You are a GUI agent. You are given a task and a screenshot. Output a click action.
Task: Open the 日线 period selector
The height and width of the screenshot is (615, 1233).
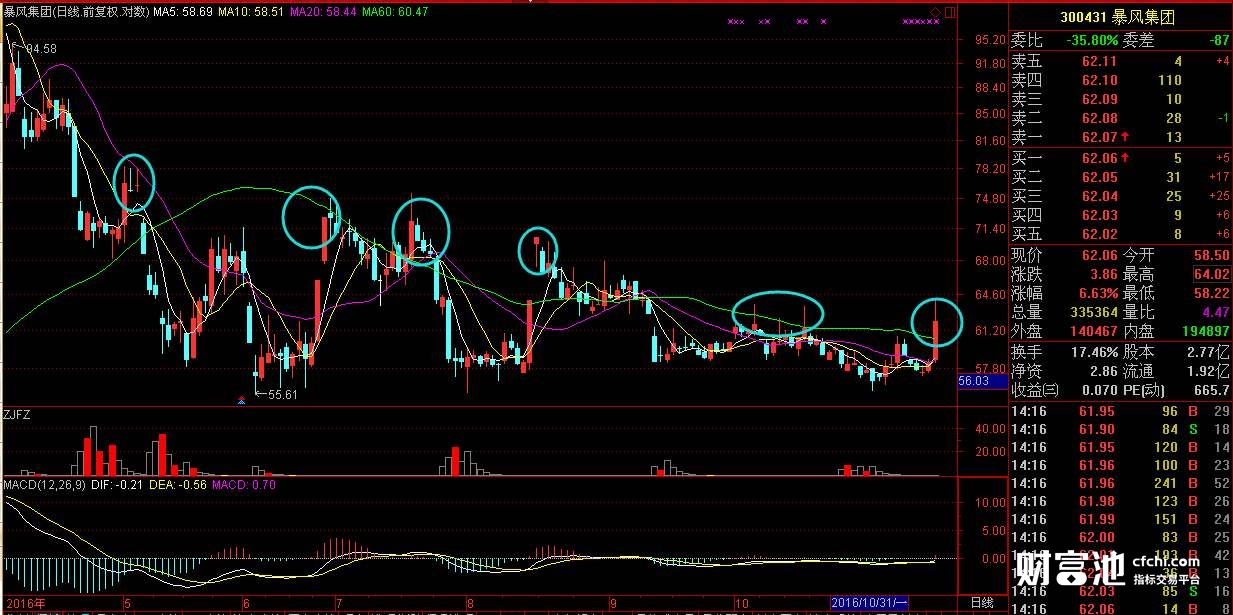[982, 603]
